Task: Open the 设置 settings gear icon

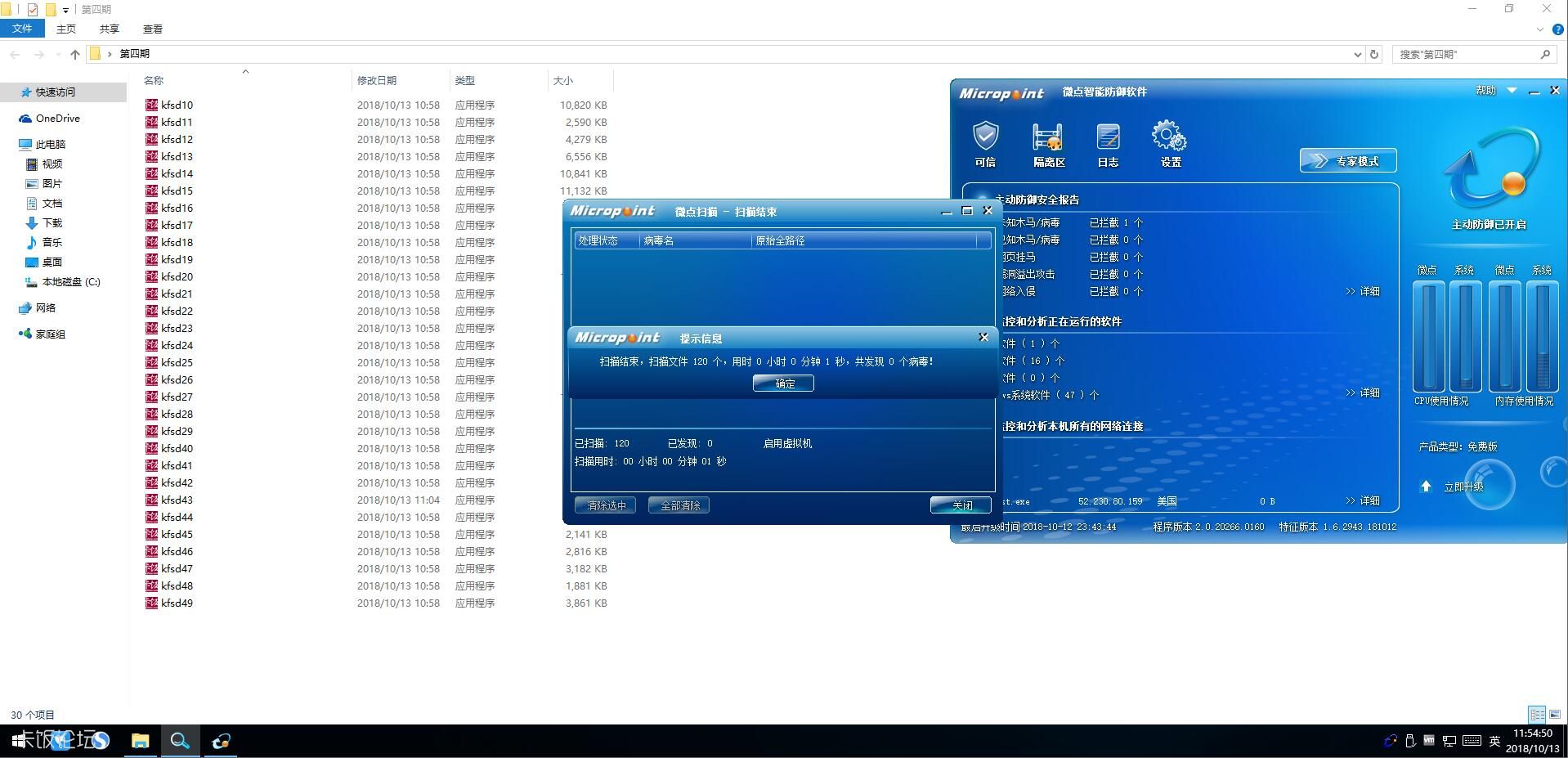Action: coord(1170,144)
